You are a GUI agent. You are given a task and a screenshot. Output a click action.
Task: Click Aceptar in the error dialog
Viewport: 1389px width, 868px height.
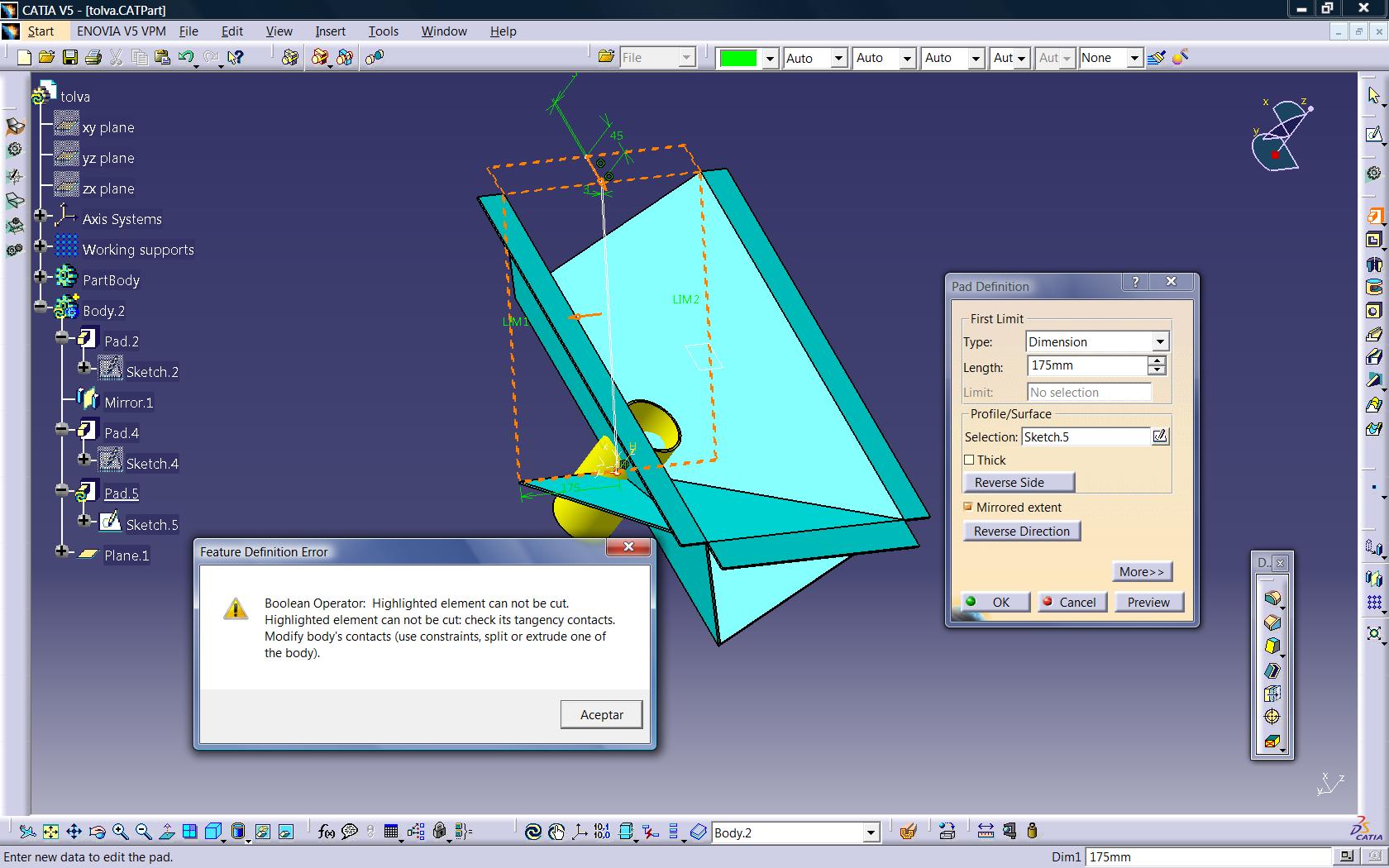click(x=601, y=714)
